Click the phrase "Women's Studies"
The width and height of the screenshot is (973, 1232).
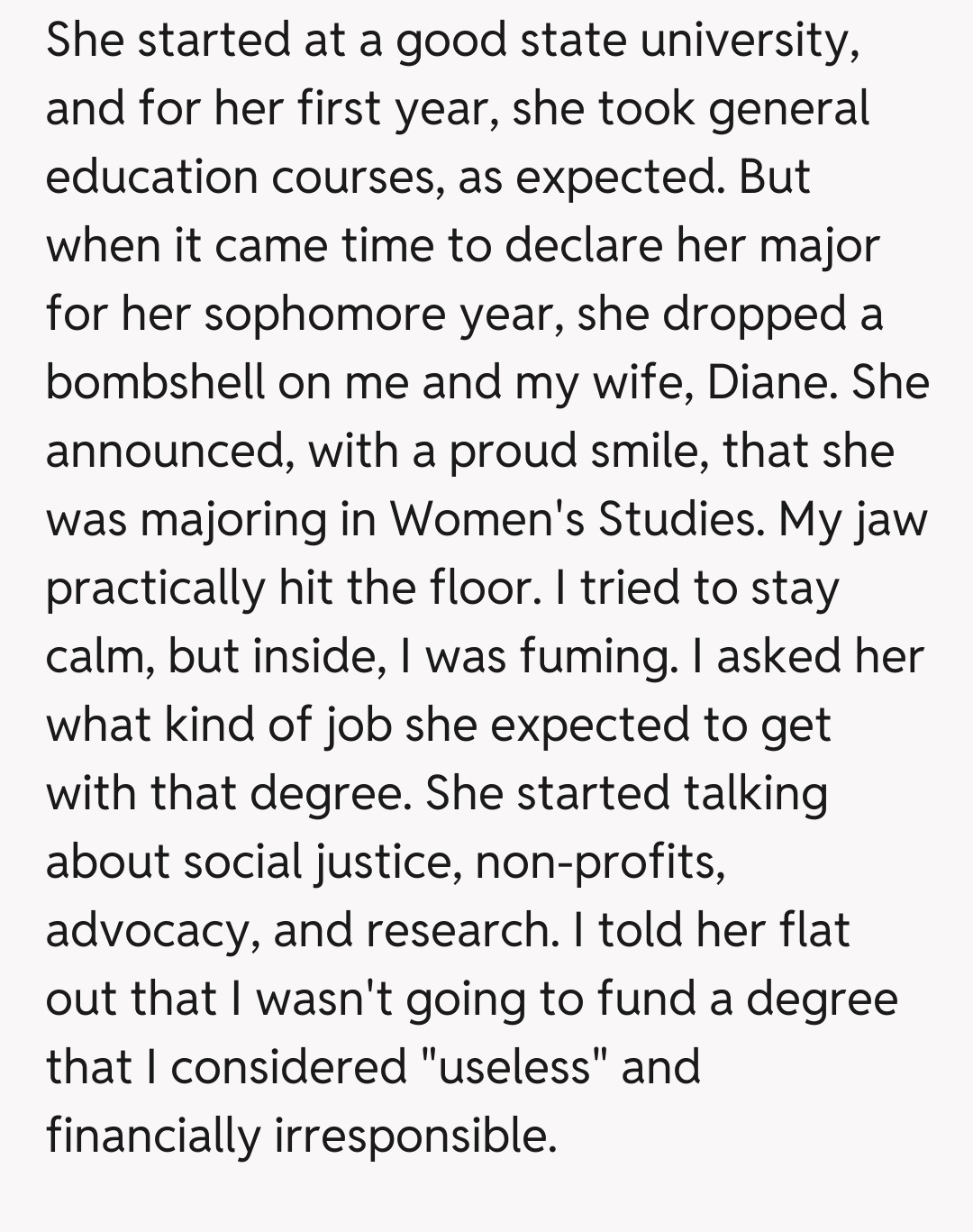tap(576, 519)
